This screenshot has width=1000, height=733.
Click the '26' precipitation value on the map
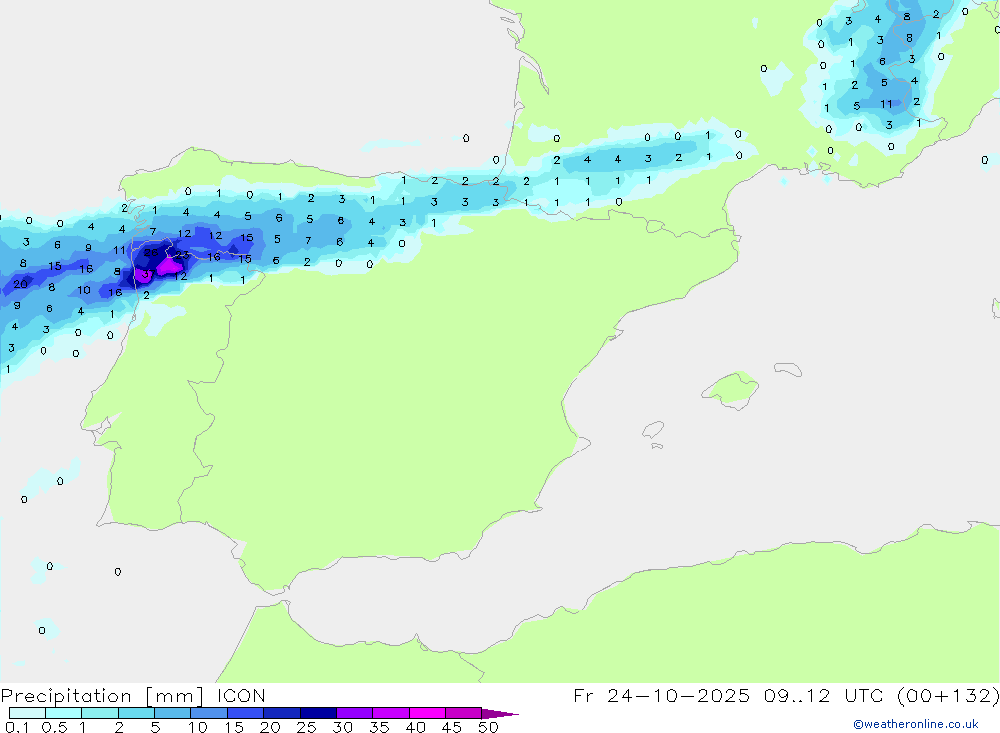[151, 253]
